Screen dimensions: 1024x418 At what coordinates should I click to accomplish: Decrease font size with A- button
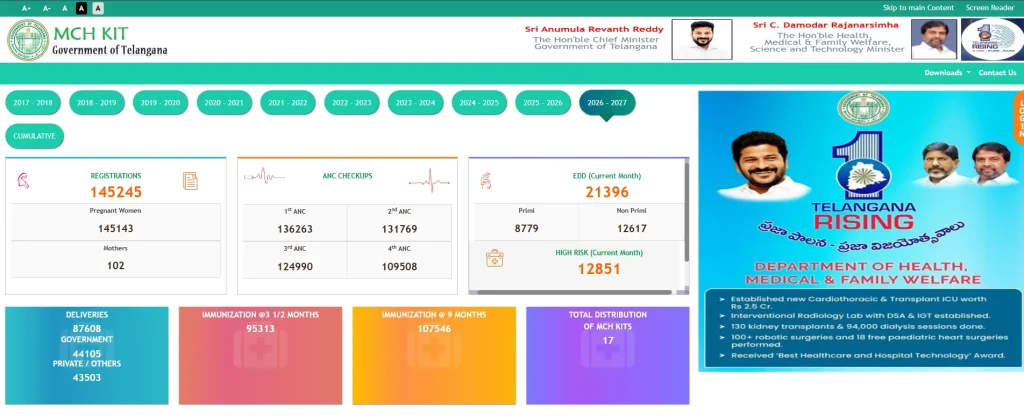pos(46,8)
